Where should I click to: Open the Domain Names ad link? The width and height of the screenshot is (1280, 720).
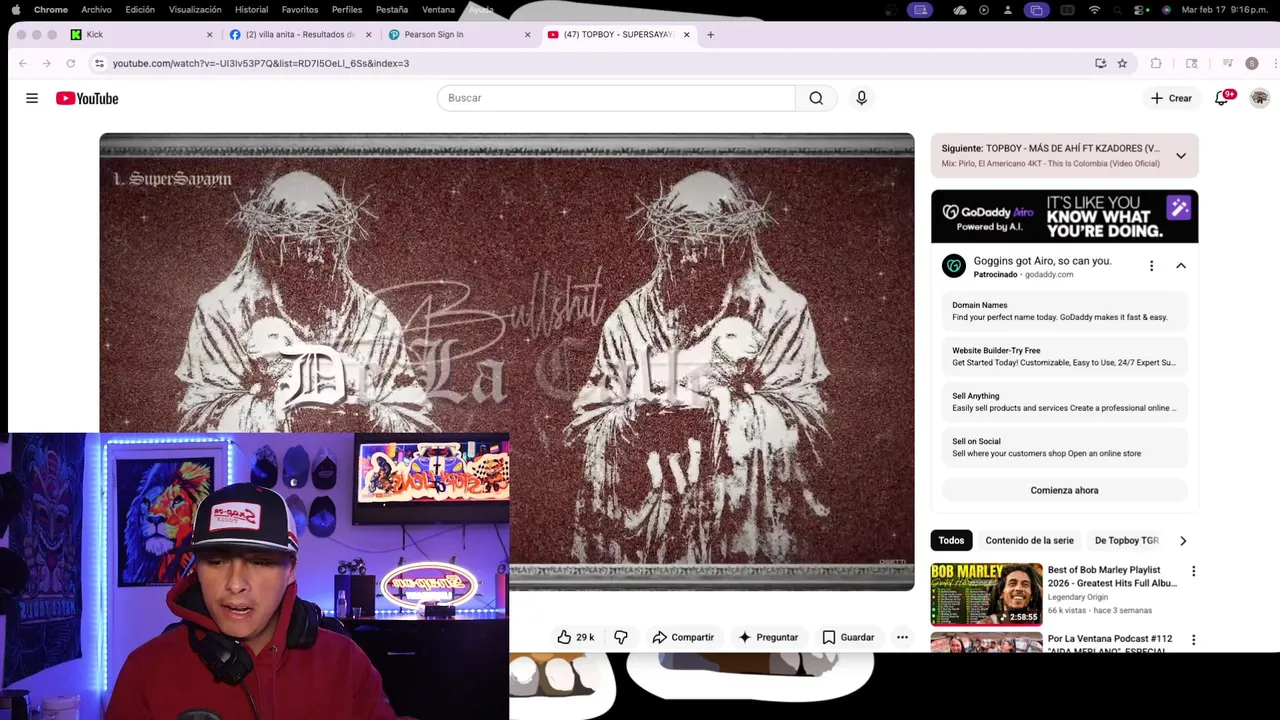tap(1064, 311)
